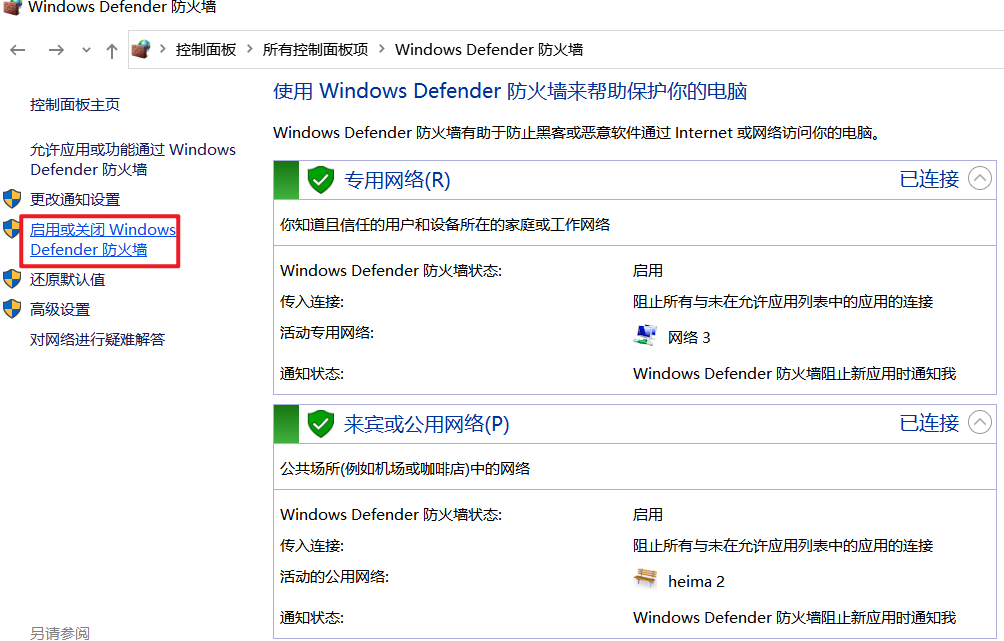Open 控制面板主页 link
1004x641 pixels.
(75, 104)
